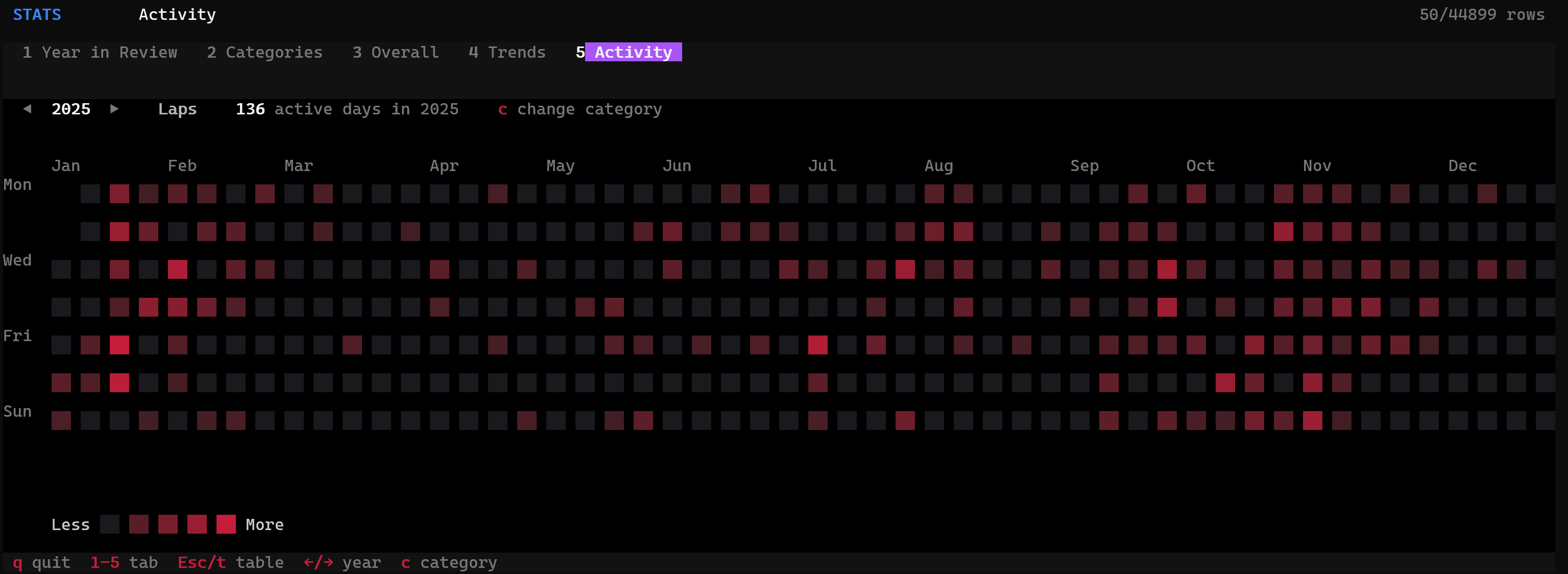1568x574 pixels.
Task: Open the Trends tab
Action: [507, 53]
